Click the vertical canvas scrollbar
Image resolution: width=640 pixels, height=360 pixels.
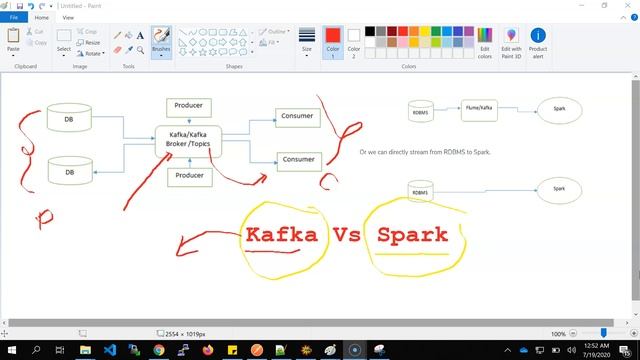636,190
